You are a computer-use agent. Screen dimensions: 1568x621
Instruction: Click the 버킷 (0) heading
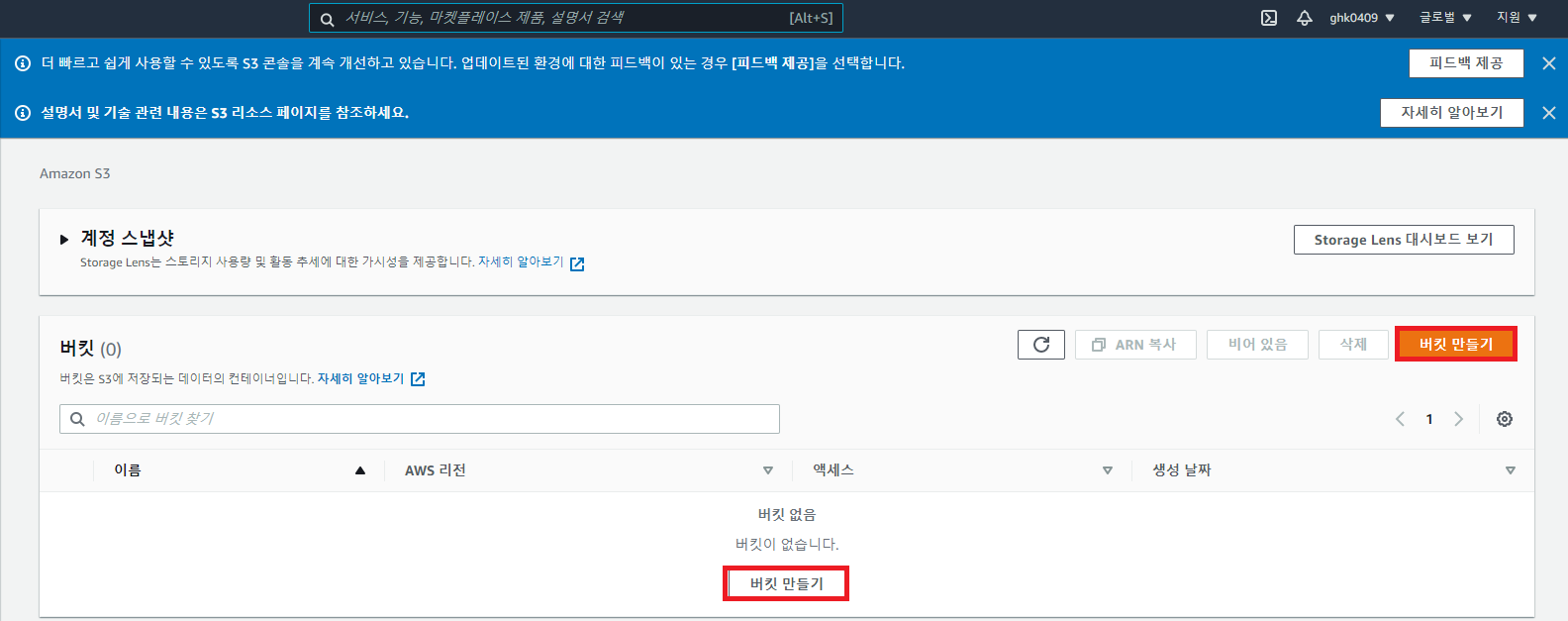click(x=90, y=349)
